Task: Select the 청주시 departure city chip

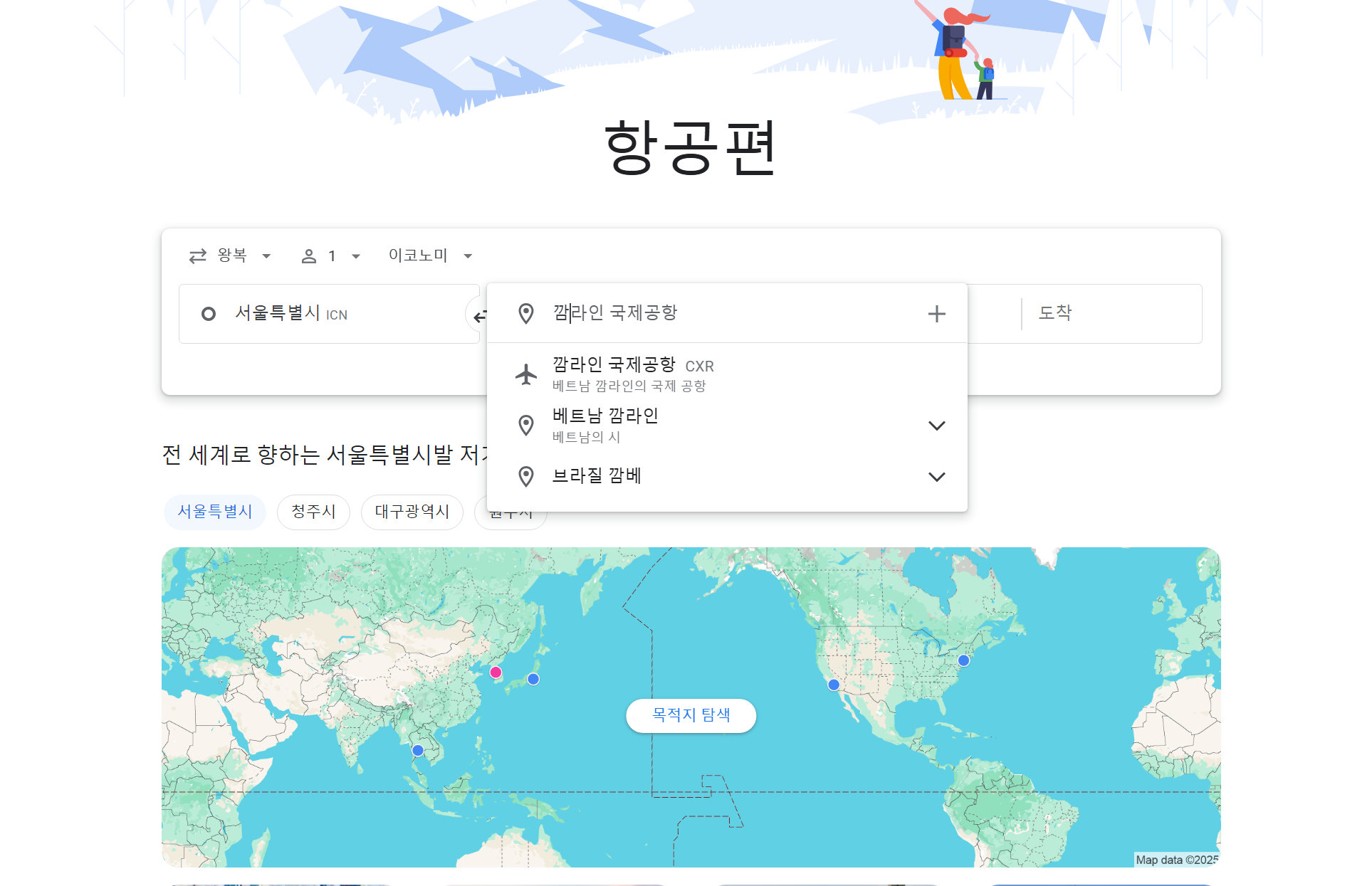Action: point(313,512)
